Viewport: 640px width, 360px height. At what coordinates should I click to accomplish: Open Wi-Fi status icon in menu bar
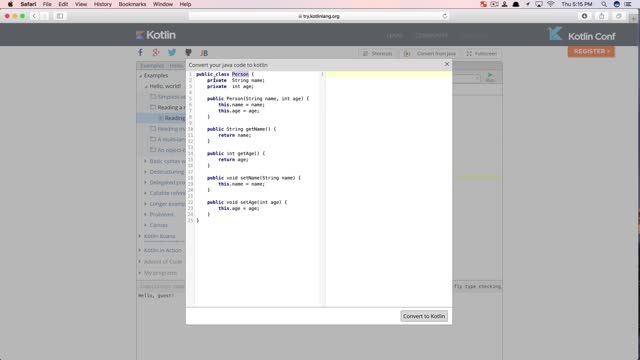[x=551, y=4]
